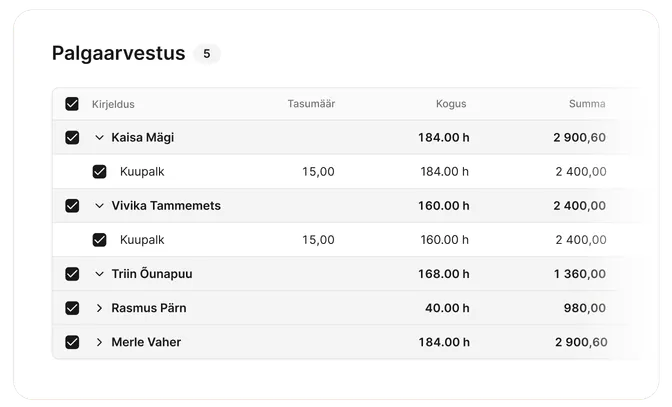Uncheck Kuupalk checkbox under Vivika Tammemets
This screenshot has height=407, width=672.
[99, 240]
